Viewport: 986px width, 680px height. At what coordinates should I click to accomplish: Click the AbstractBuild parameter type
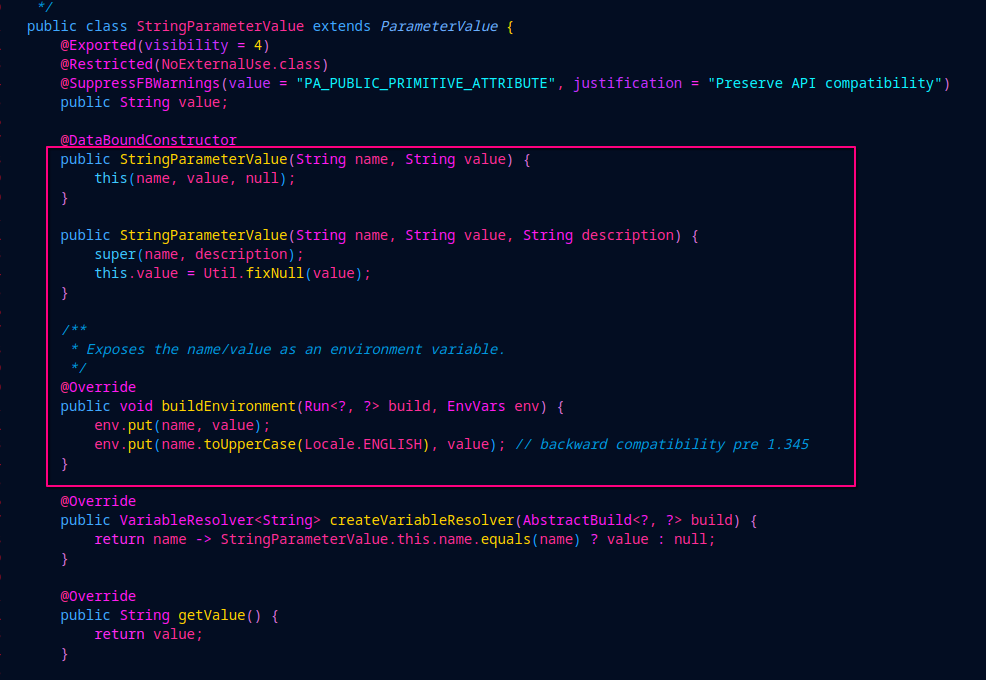[577, 520]
